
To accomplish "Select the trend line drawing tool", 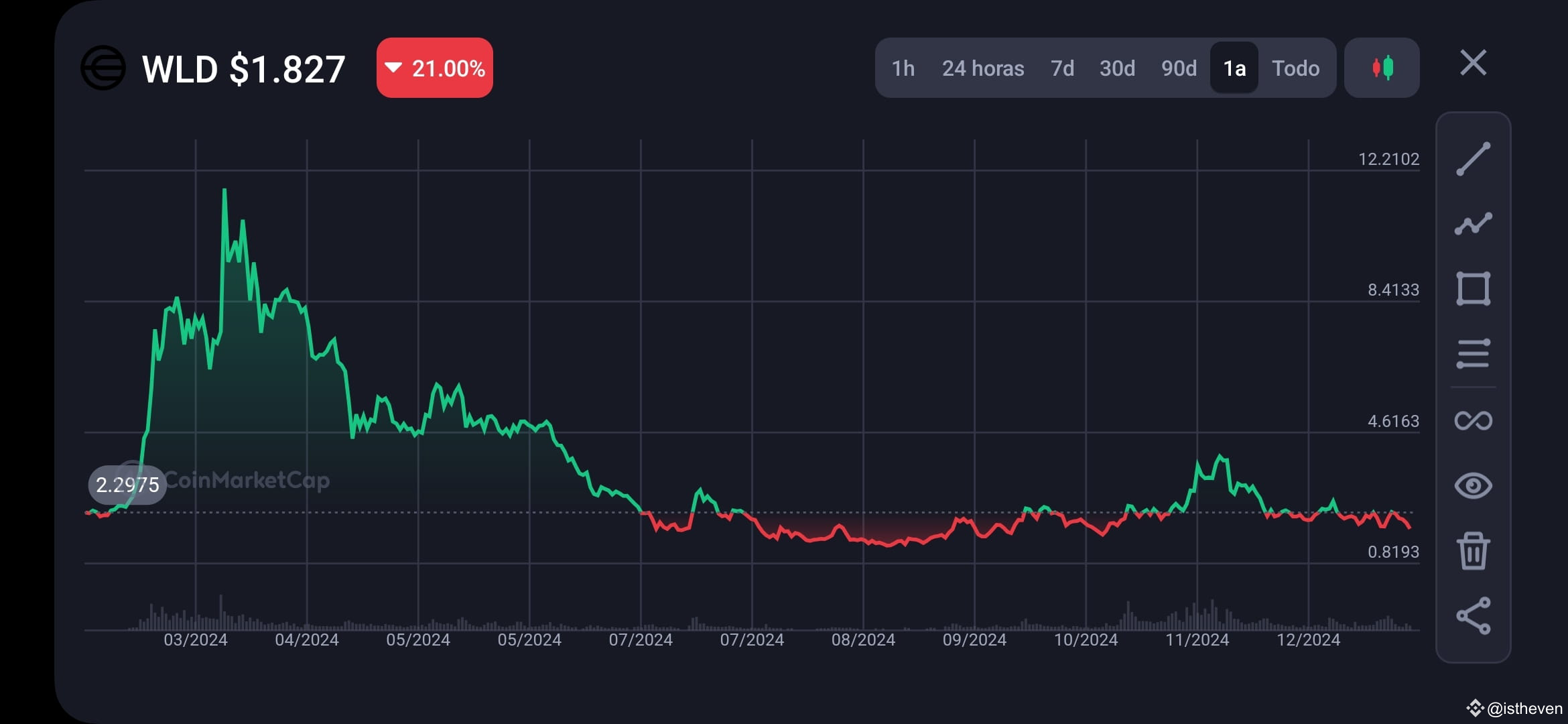I will point(1473,159).
